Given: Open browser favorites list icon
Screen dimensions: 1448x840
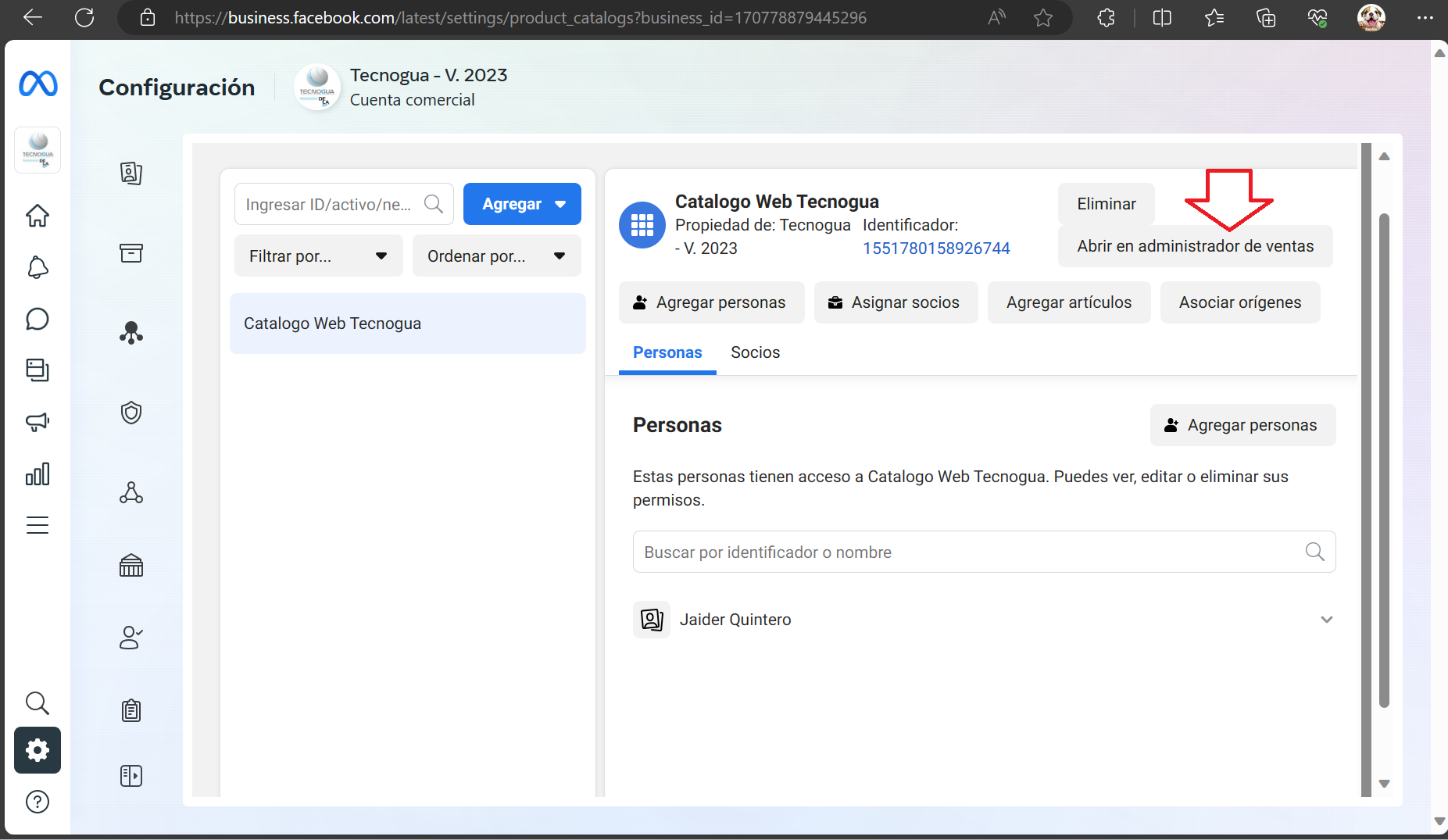Looking at the screenshot, I should click(1214, 17).
